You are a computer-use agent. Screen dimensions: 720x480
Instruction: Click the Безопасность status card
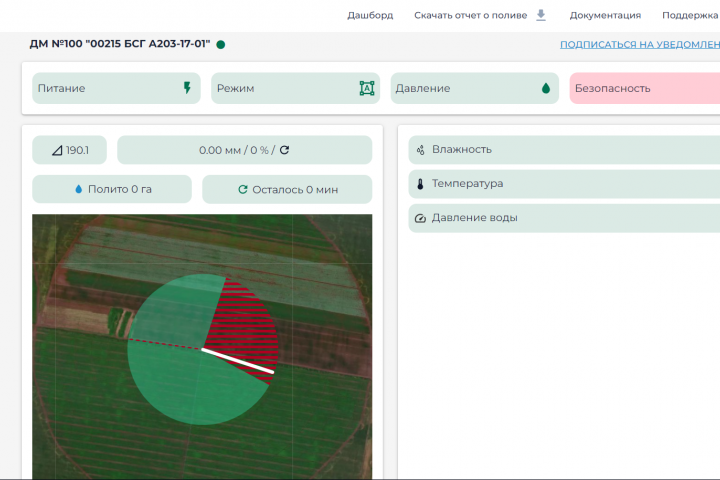(x=645, y=88)
